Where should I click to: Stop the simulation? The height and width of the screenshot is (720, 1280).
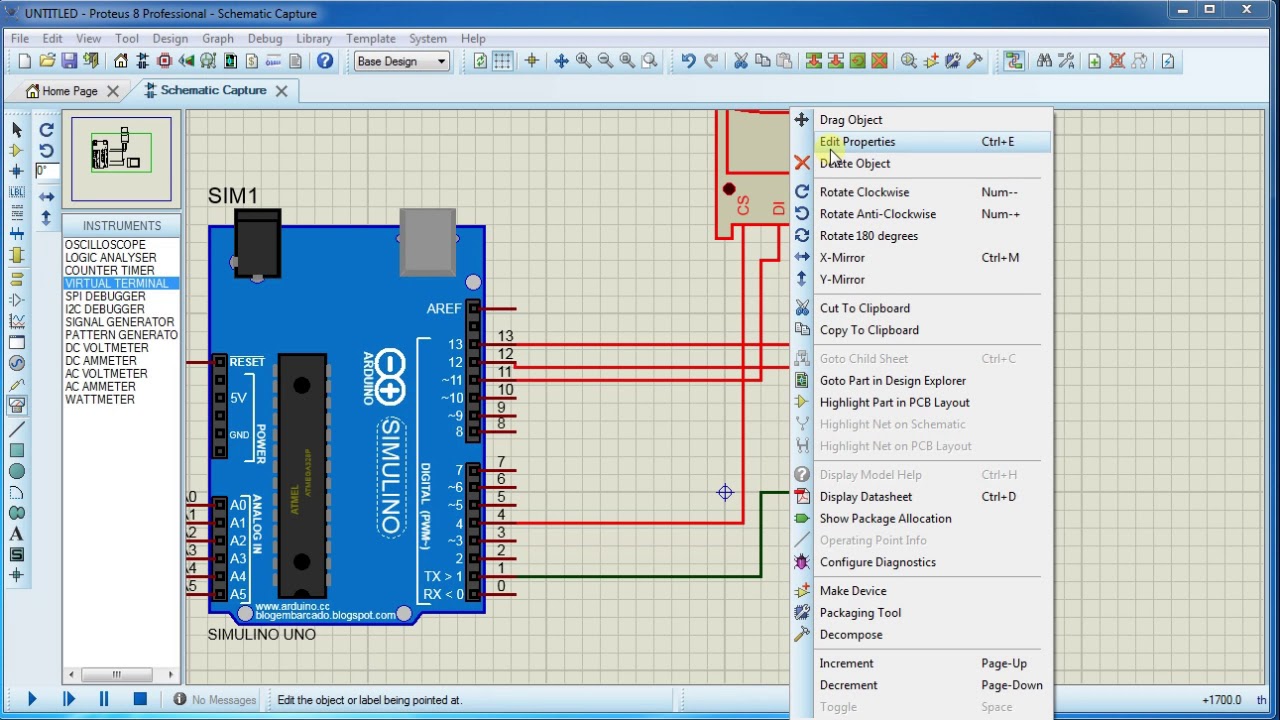(x=140, y=700)
